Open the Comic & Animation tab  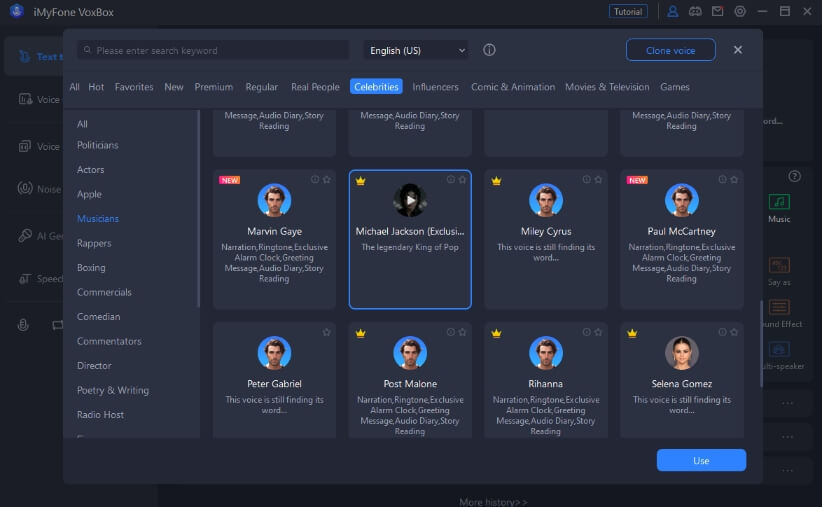pos(513,87)
